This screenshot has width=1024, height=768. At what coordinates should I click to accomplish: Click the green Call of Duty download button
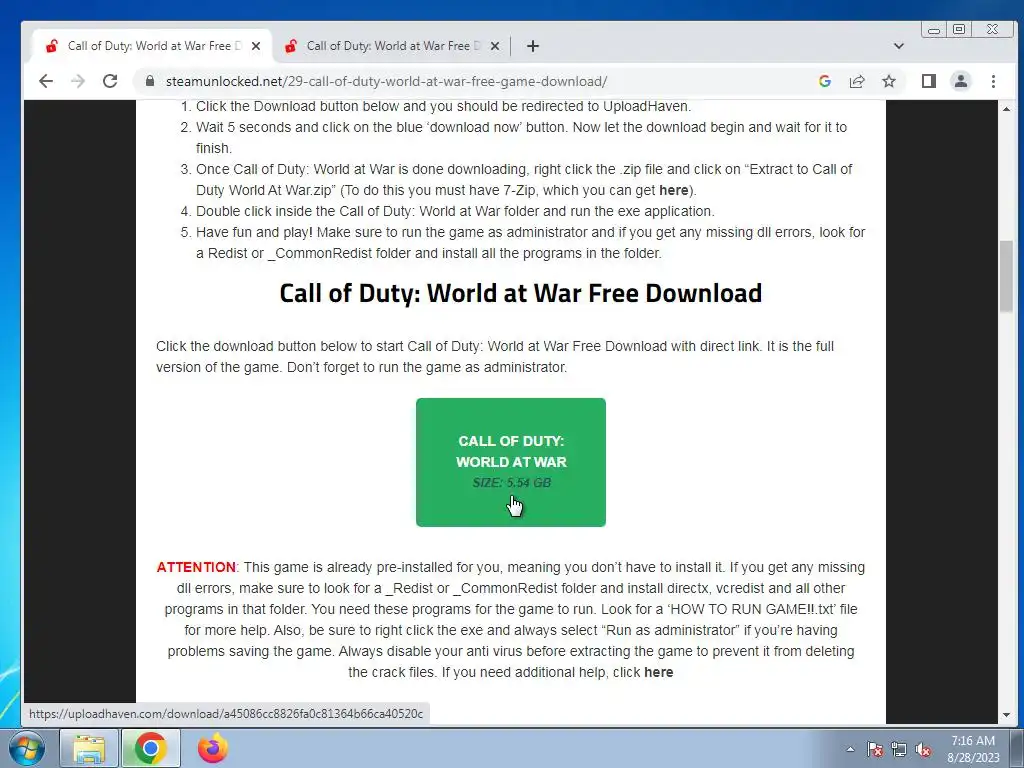511,462
